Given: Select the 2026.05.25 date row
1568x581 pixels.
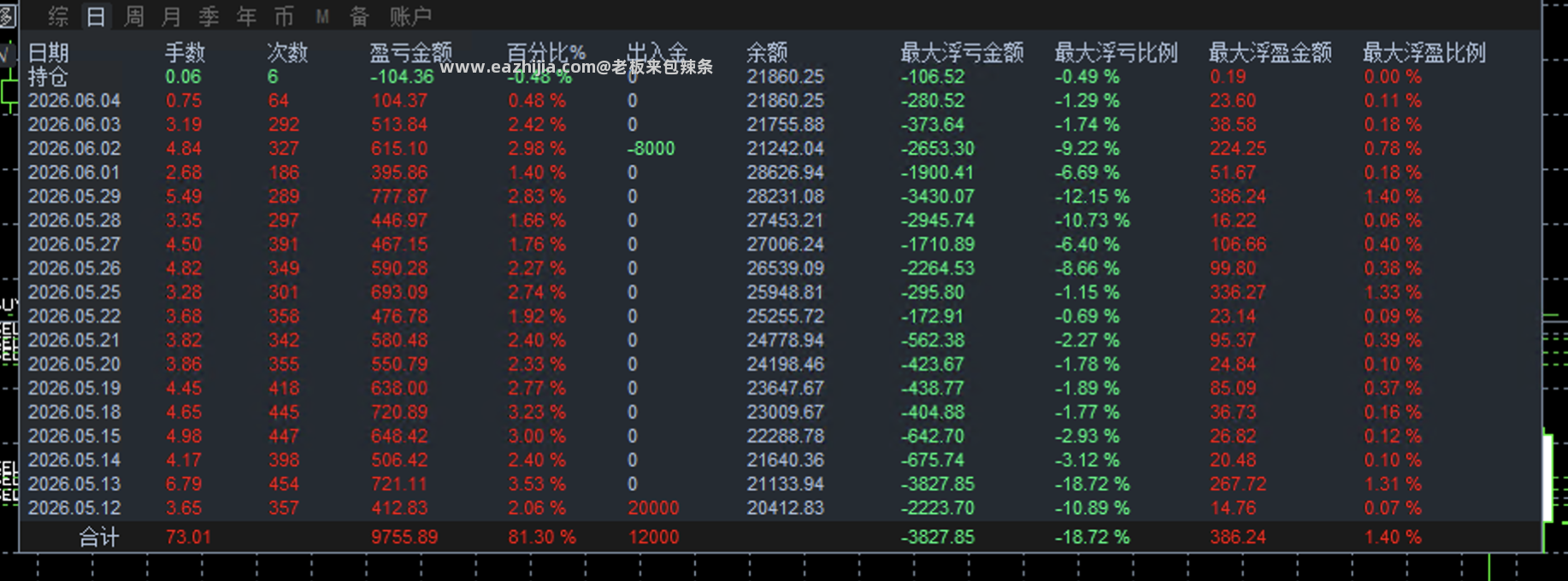Looking at the screenshot, I should click(x=74, y=292).
